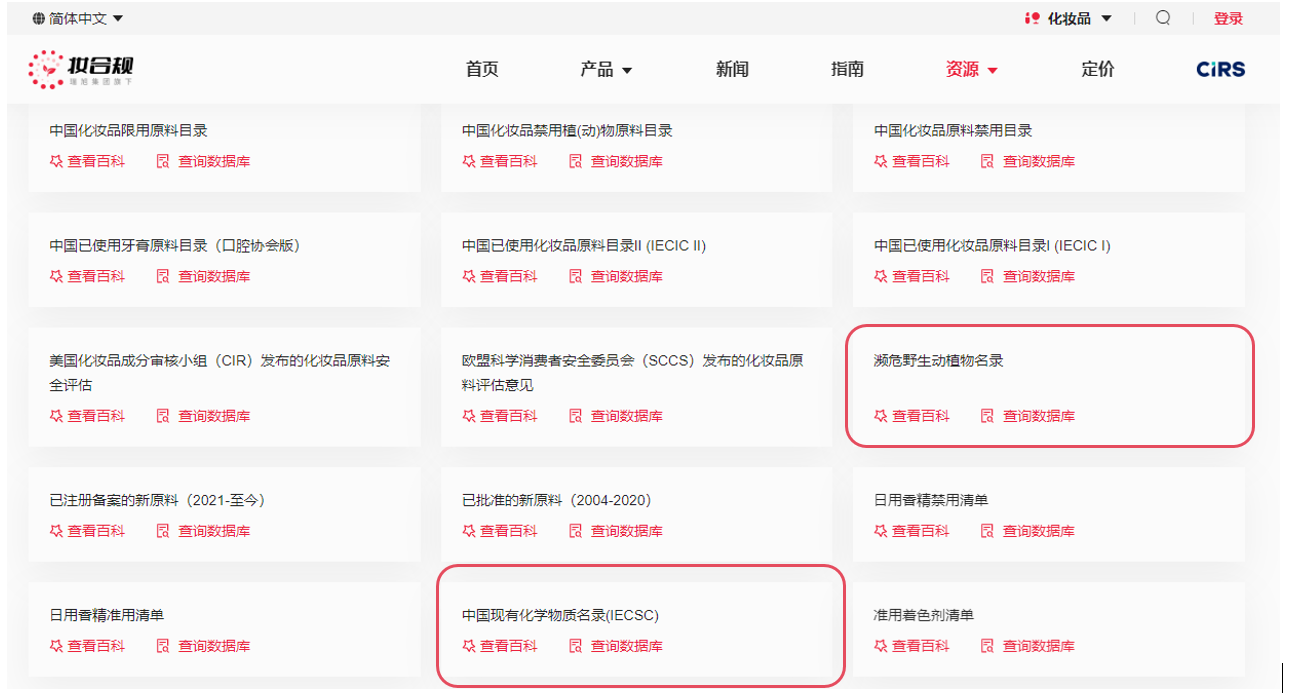
Task: Open the 资源 dropdown menu
Action: coord(963,70)
